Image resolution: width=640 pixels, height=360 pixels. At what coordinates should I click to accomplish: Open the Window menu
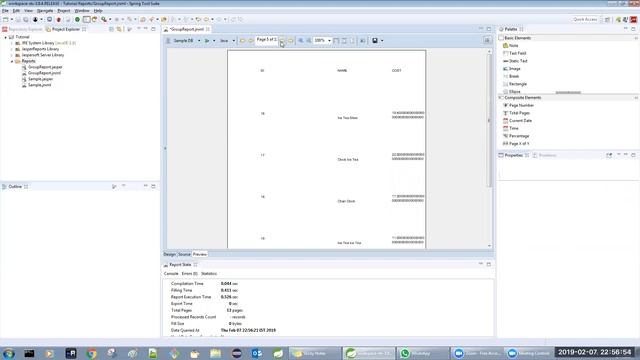[82, 11]
